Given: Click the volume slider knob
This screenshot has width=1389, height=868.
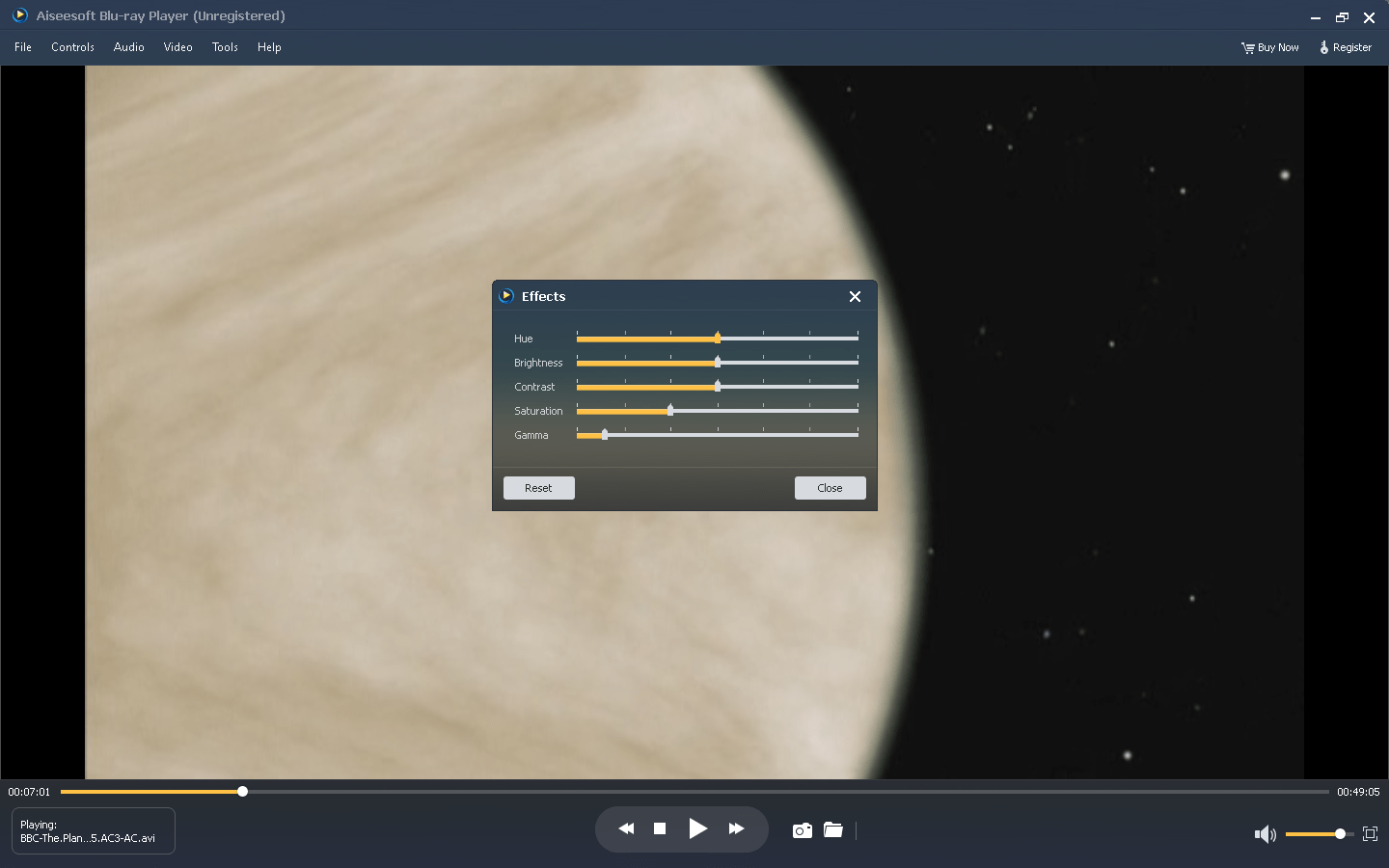Looking at the screenshot, I should [1340, 834].
